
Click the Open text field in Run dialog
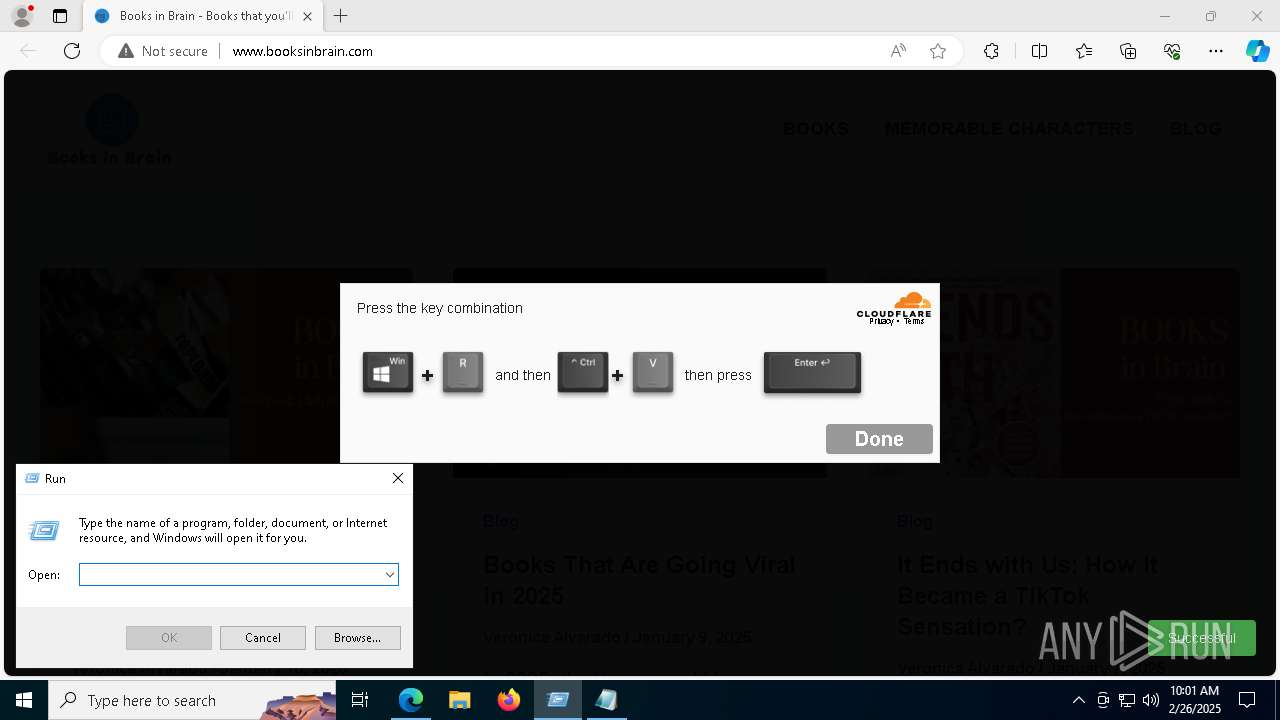[x=231, y=574]
